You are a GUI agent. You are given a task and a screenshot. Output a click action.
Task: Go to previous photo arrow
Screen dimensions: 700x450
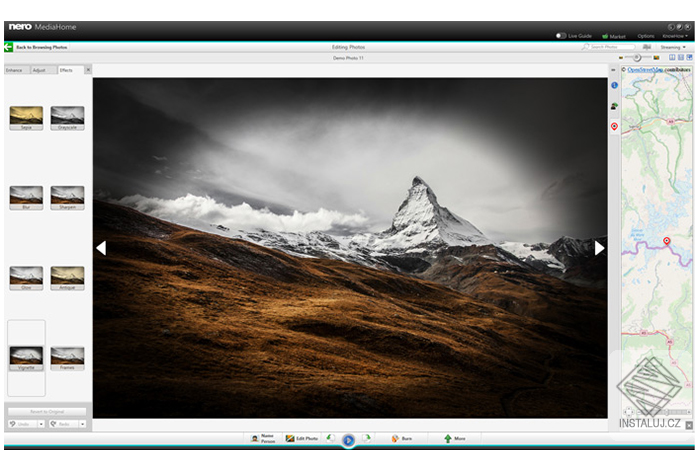101,248
